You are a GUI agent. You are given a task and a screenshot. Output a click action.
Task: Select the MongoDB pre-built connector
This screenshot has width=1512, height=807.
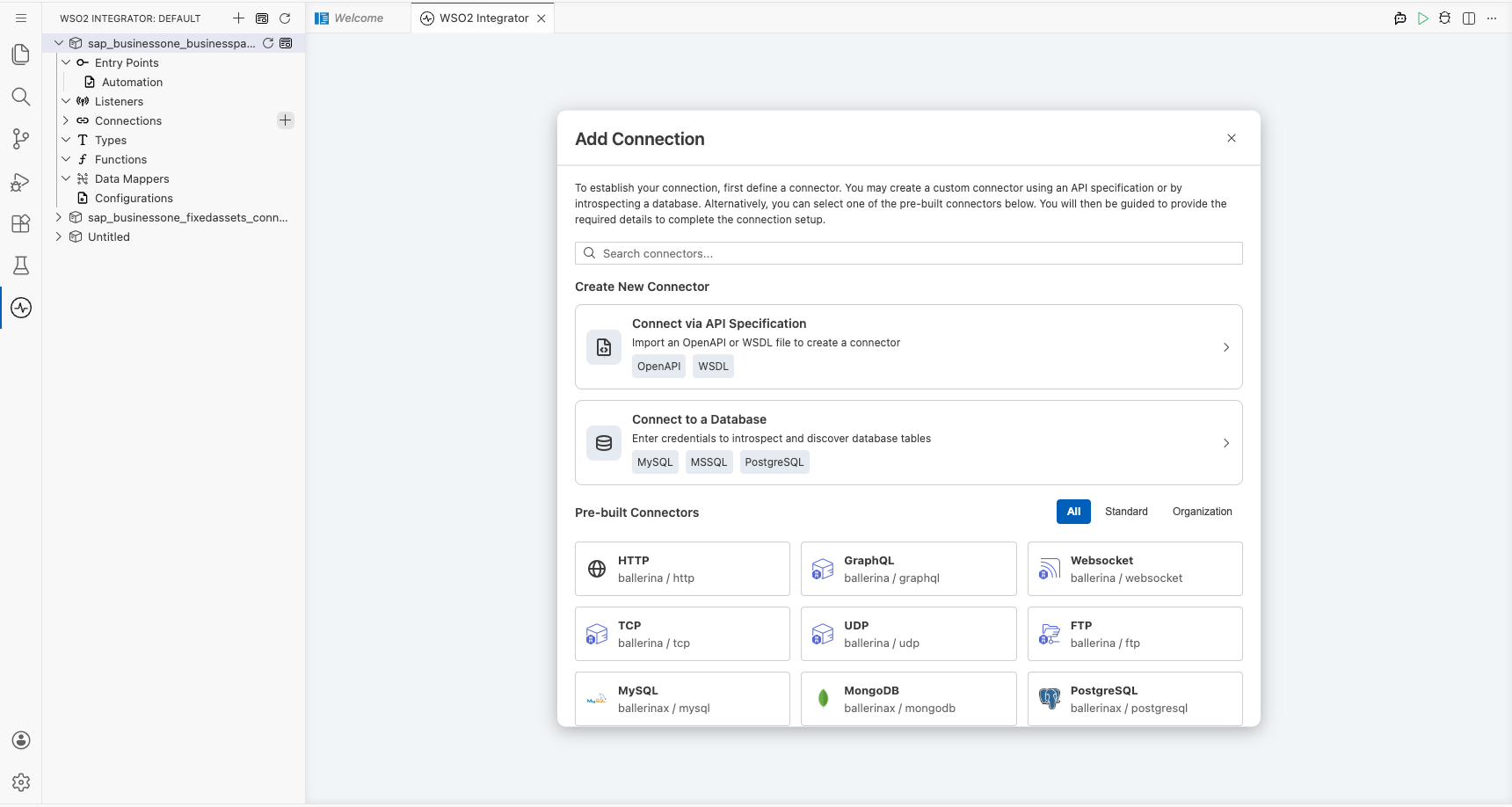click(908, 699)
